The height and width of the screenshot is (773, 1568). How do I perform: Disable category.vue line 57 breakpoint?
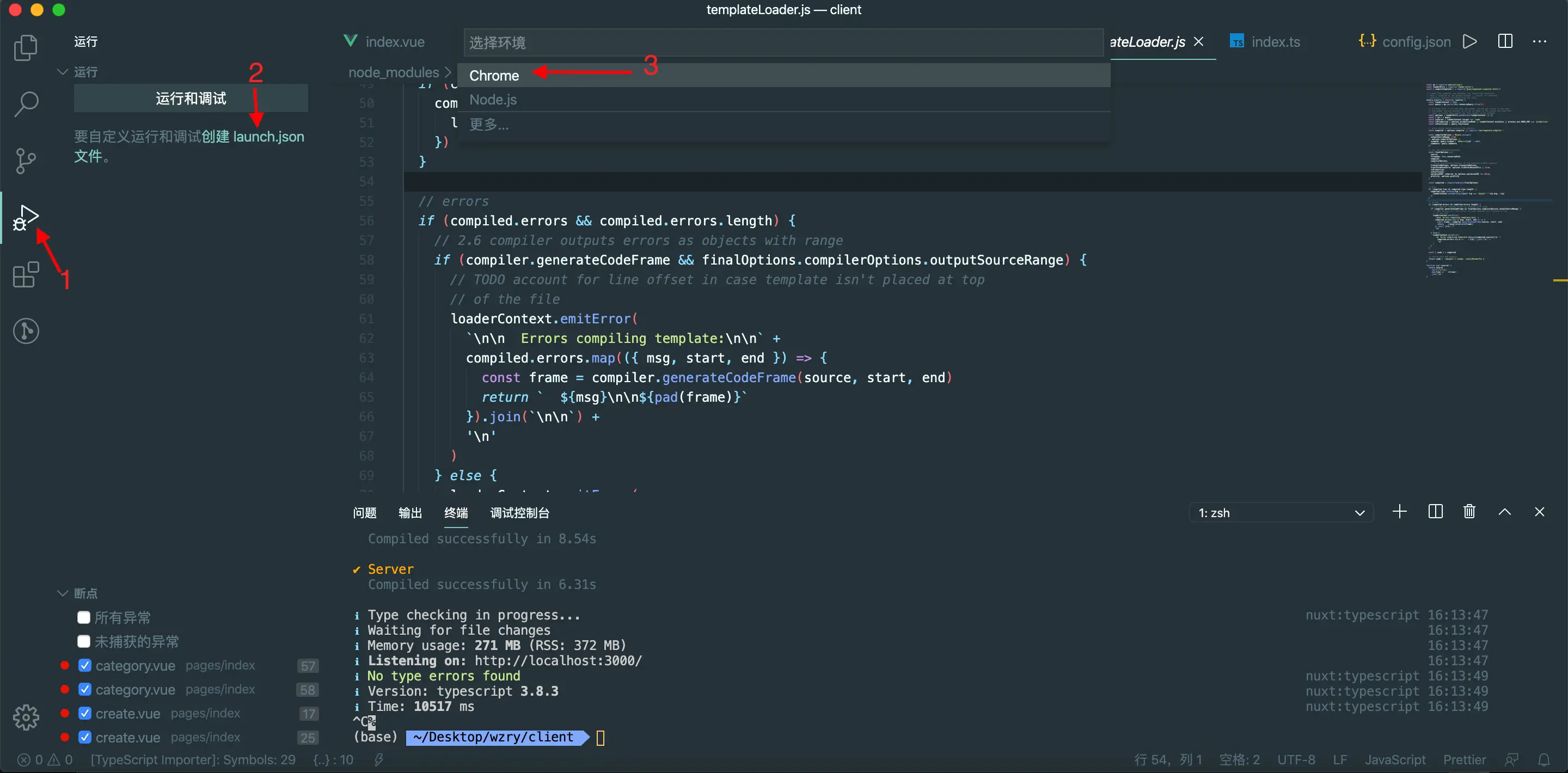(84, 666)
